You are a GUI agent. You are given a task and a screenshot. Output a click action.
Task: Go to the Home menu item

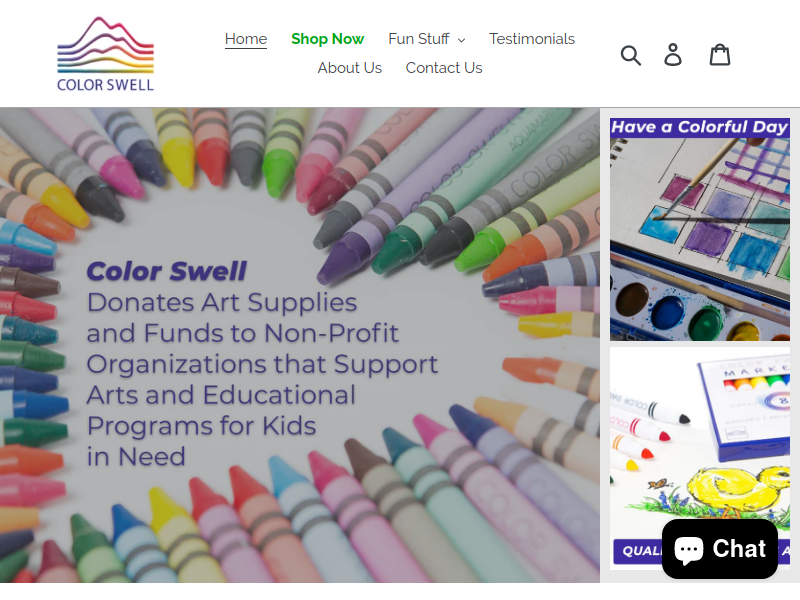point(246,39)
